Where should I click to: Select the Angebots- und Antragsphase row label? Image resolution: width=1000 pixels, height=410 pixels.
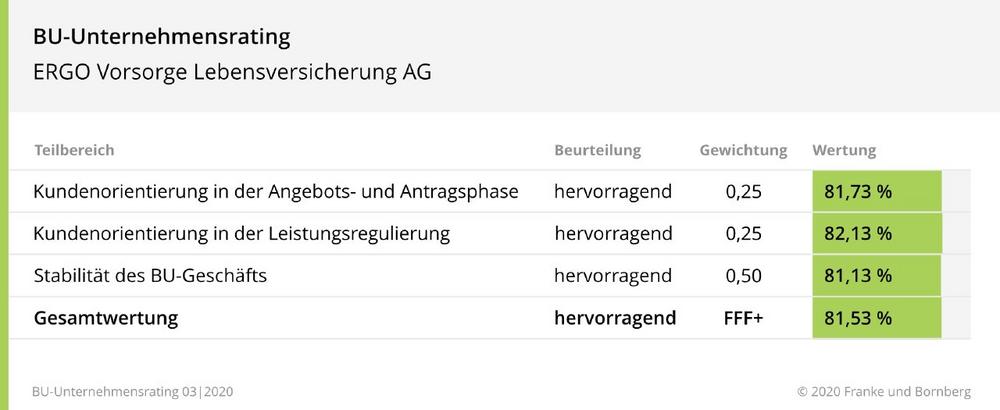276,191
